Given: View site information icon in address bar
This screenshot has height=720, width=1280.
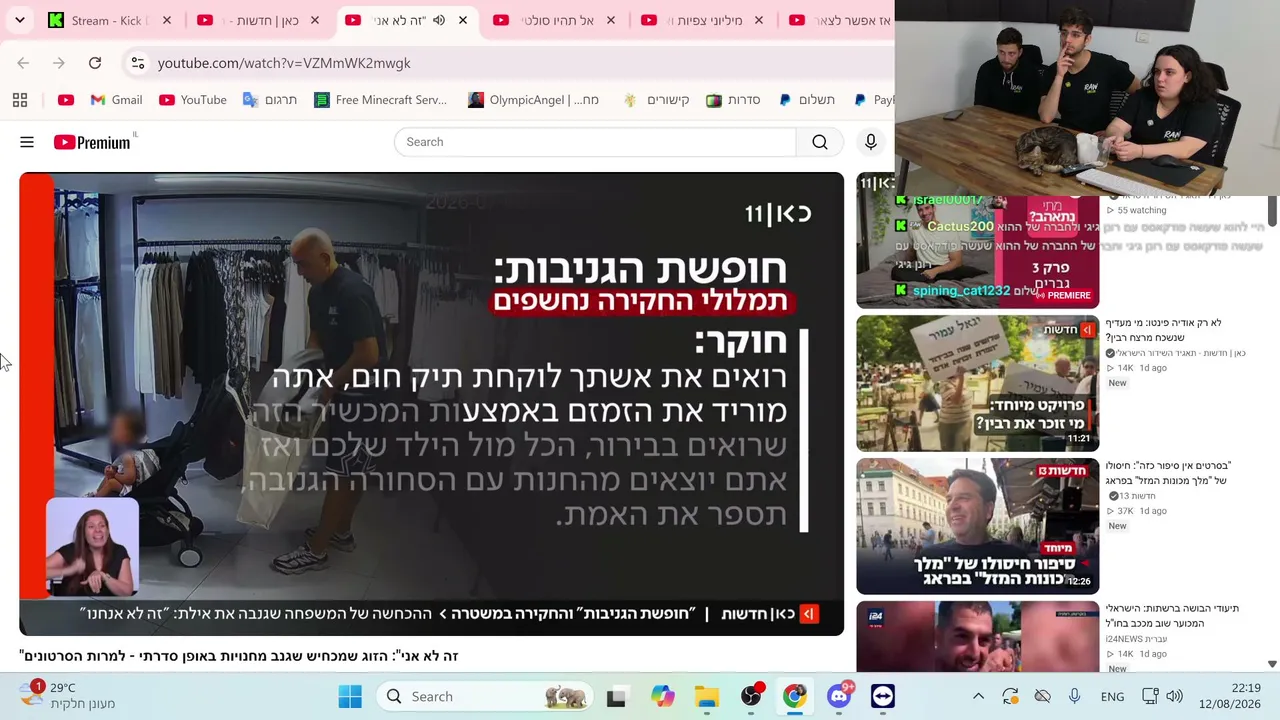Looking at the screenshot, I should pyautogui.click(x=138, y=63).
